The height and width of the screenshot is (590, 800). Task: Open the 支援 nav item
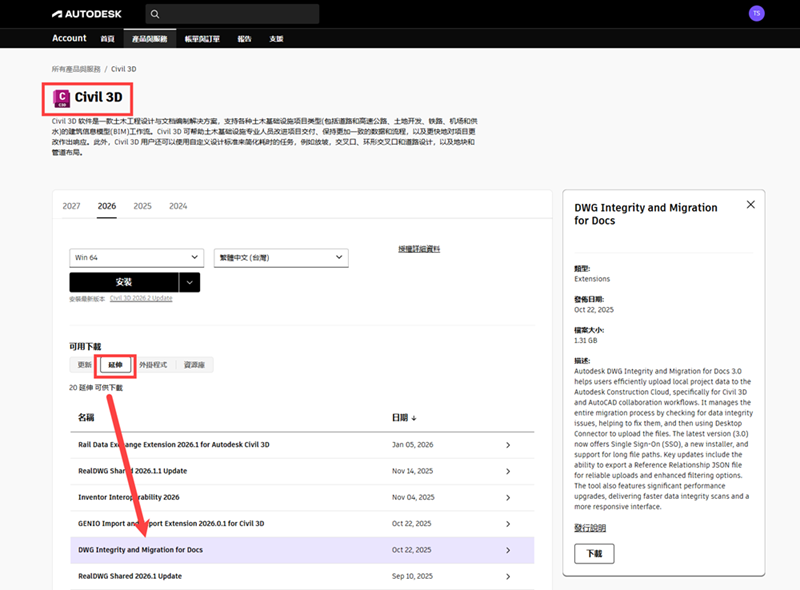[x=276, y=39]
